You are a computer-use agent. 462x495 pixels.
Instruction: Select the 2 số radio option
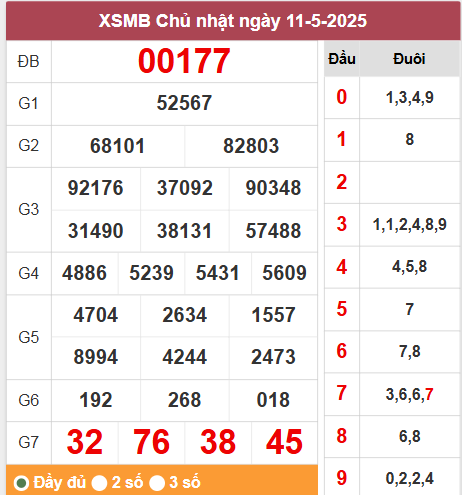pyautogui.click(x=99, y=483)
